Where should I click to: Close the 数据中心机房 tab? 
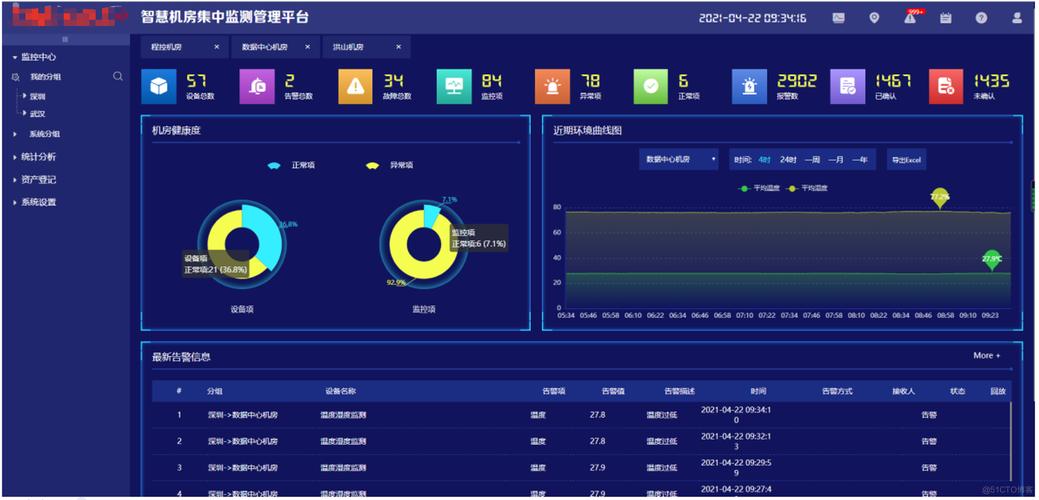tap(307, 47)
